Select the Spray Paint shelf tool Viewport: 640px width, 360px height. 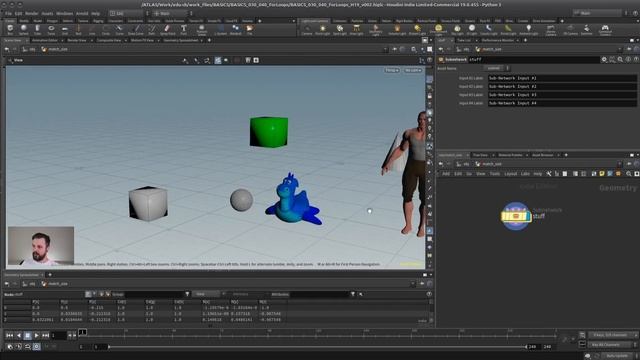point(167,29)
